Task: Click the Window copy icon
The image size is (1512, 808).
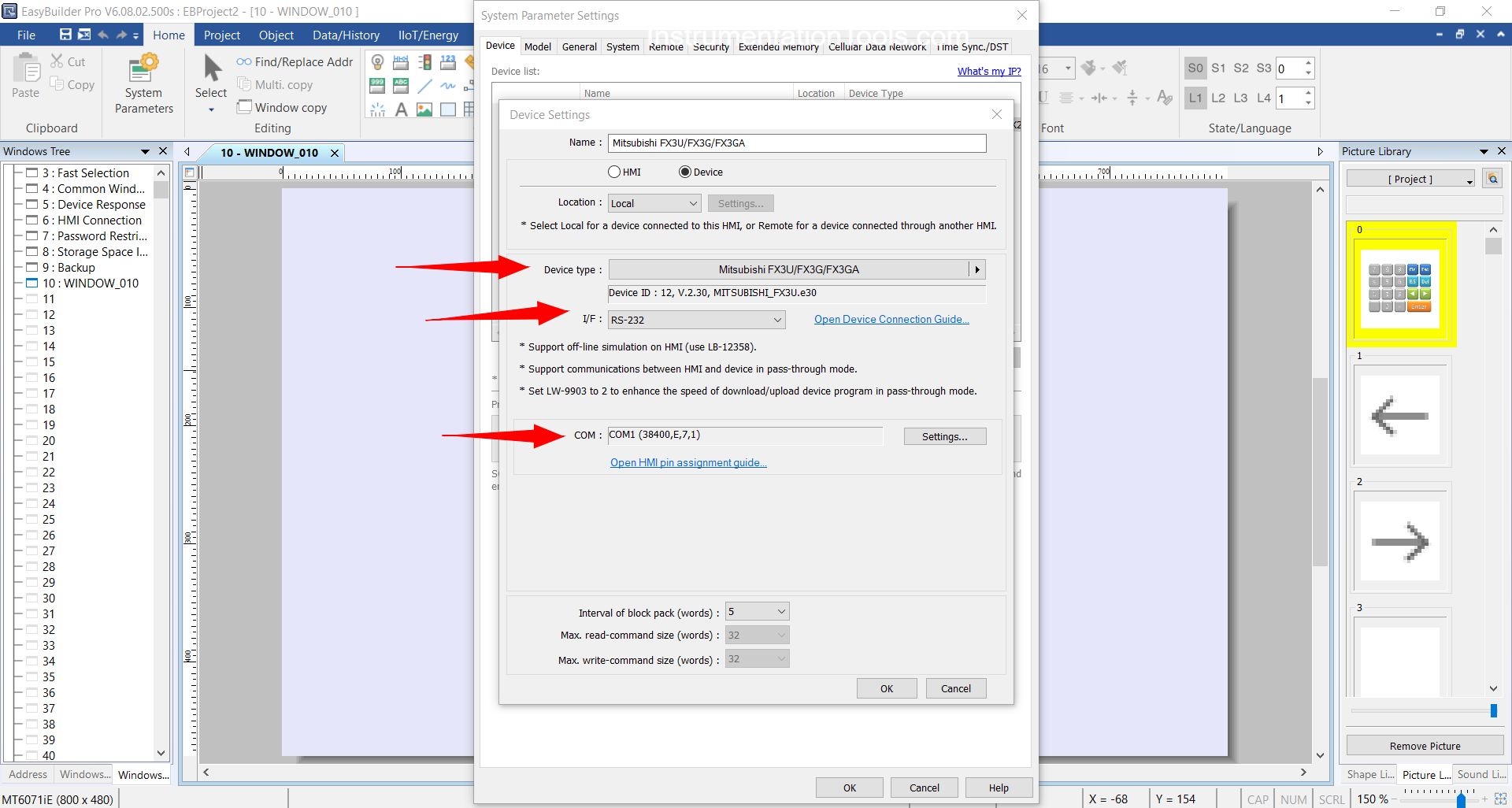Action: pyautogui.click(x=244, y=107)
